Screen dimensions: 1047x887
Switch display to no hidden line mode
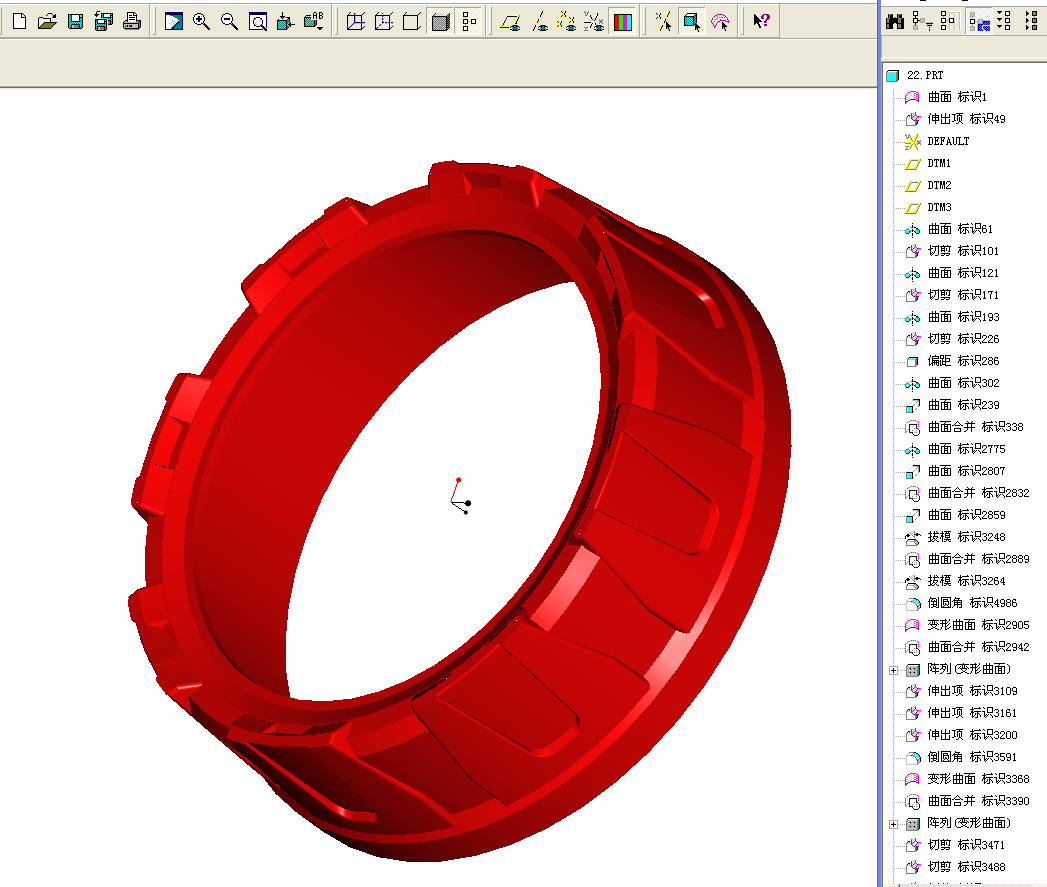(x=412, y=22)
